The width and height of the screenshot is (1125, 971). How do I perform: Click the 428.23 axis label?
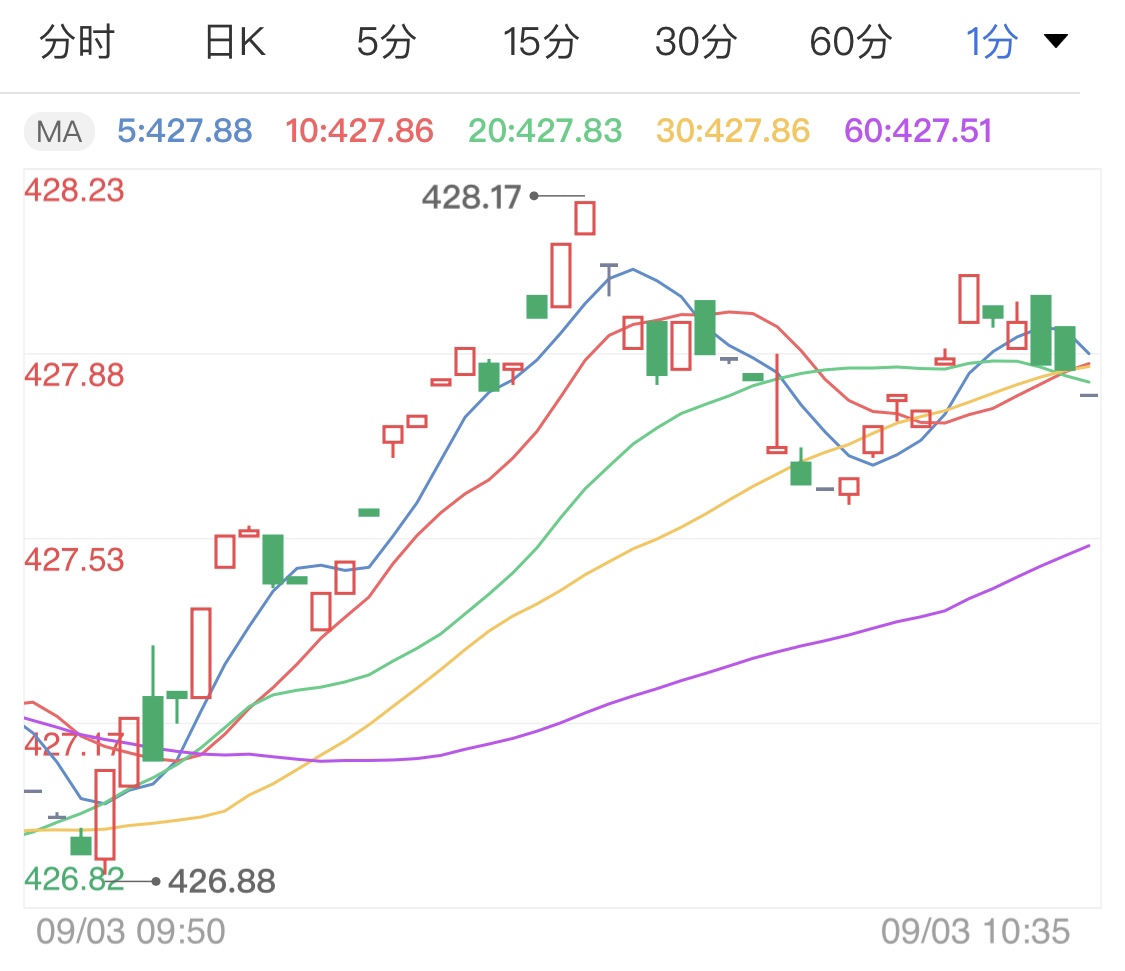pyautogui.click(x=74, y=191)
